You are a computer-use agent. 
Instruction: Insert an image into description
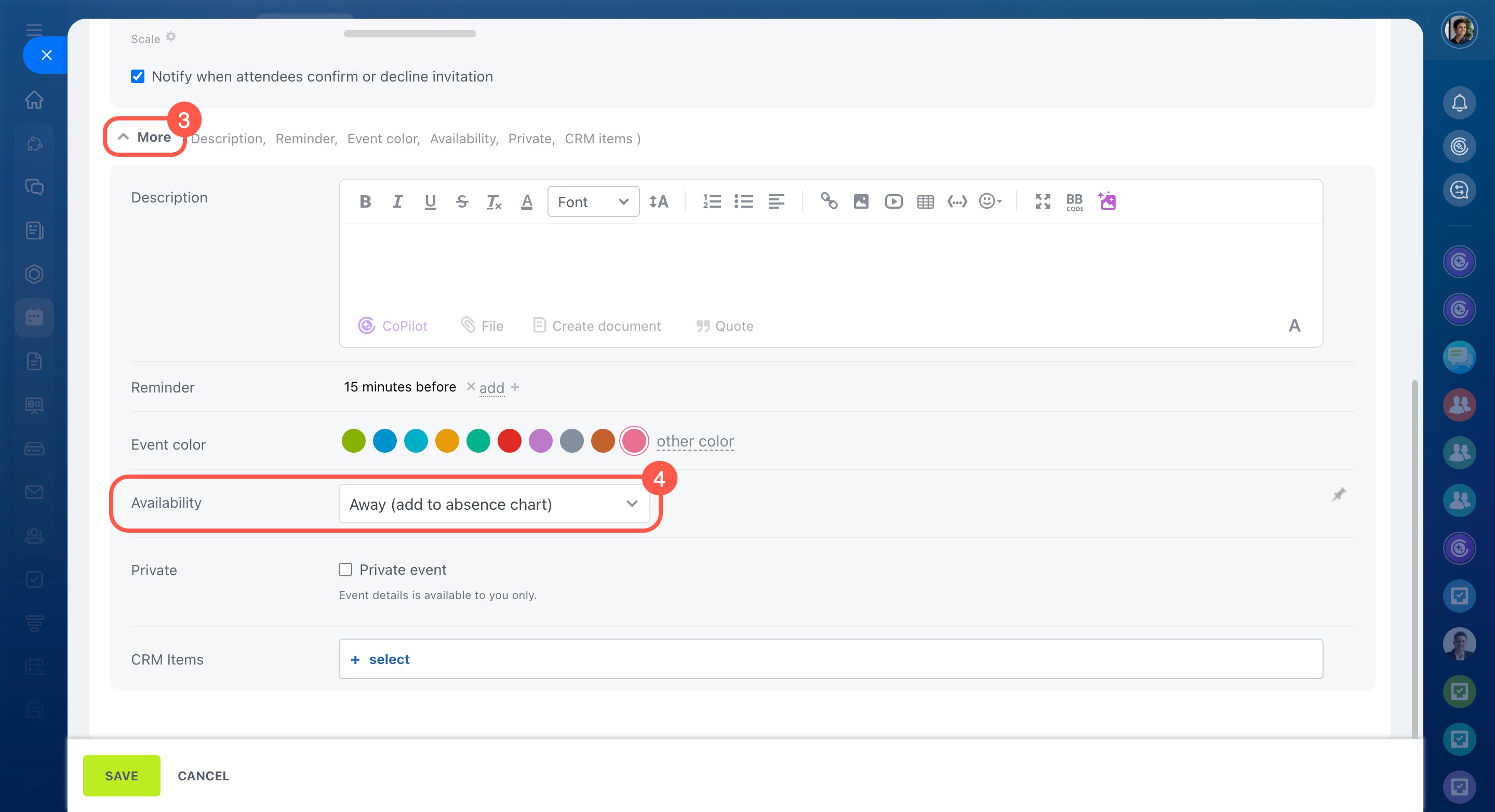pyautogui.click(x=861, y=201)
